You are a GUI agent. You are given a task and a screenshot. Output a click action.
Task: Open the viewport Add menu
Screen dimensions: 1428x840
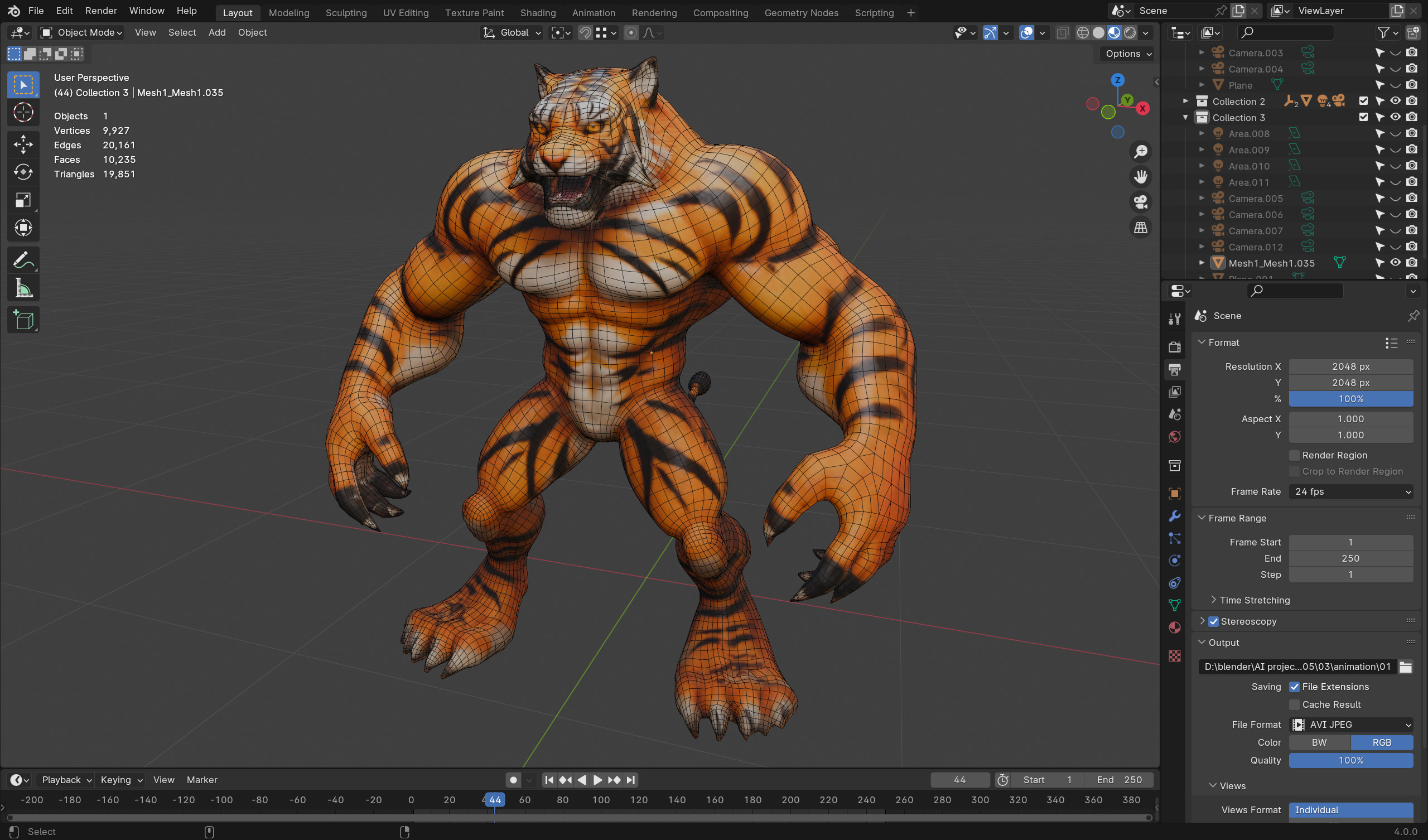[x=217, y=33]
